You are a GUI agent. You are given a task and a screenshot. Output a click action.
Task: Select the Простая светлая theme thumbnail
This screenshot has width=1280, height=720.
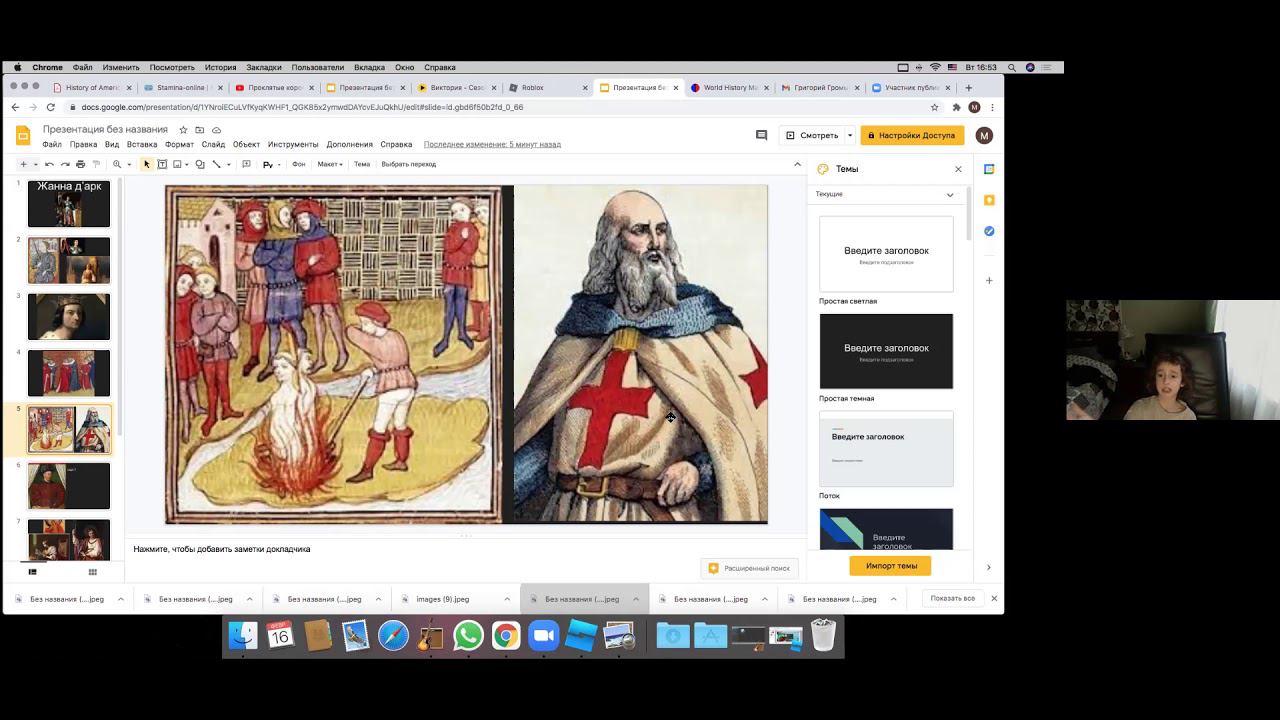pos(886,254)
